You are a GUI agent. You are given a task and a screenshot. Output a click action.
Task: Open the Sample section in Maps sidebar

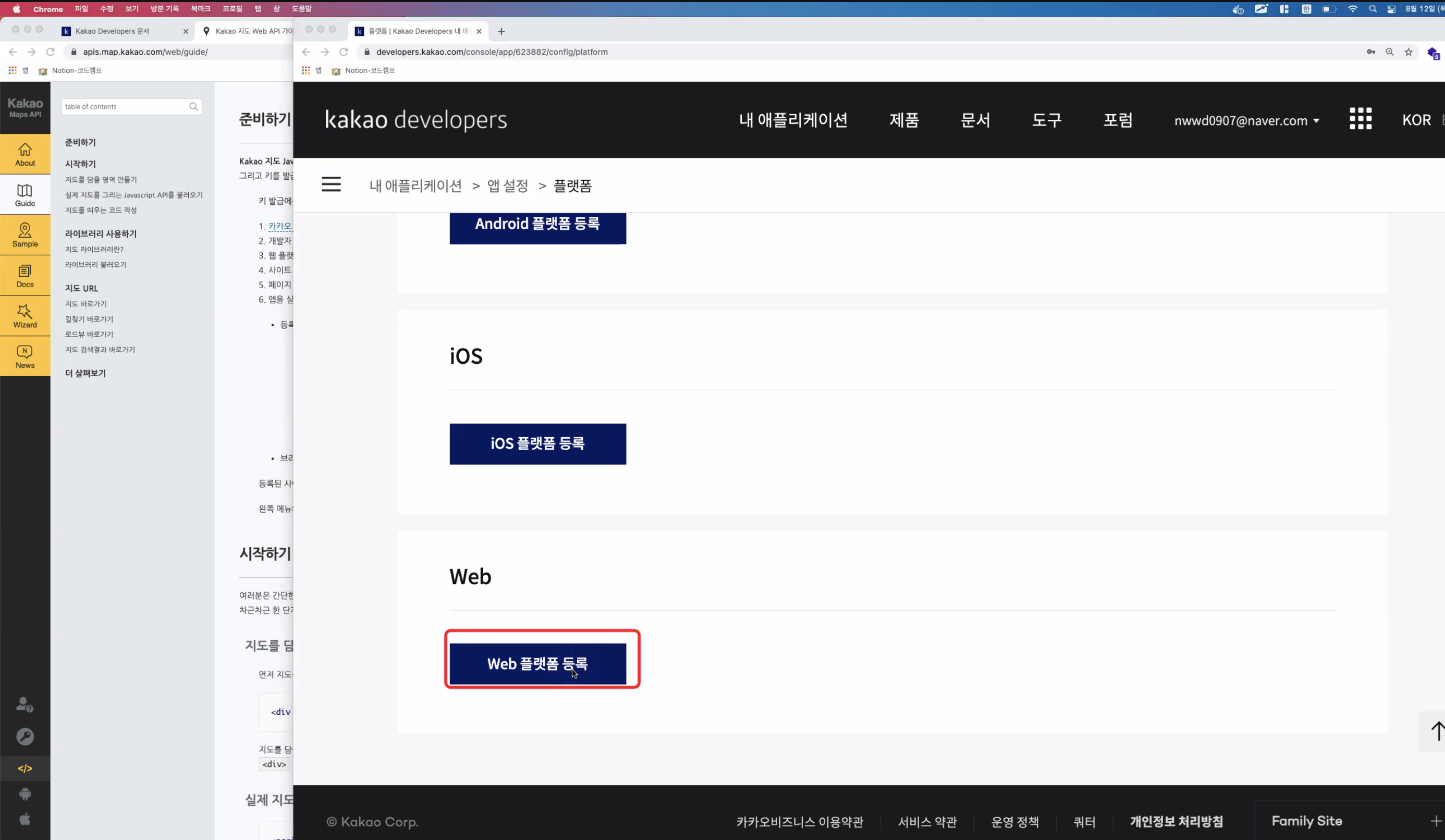coord(25,236)
